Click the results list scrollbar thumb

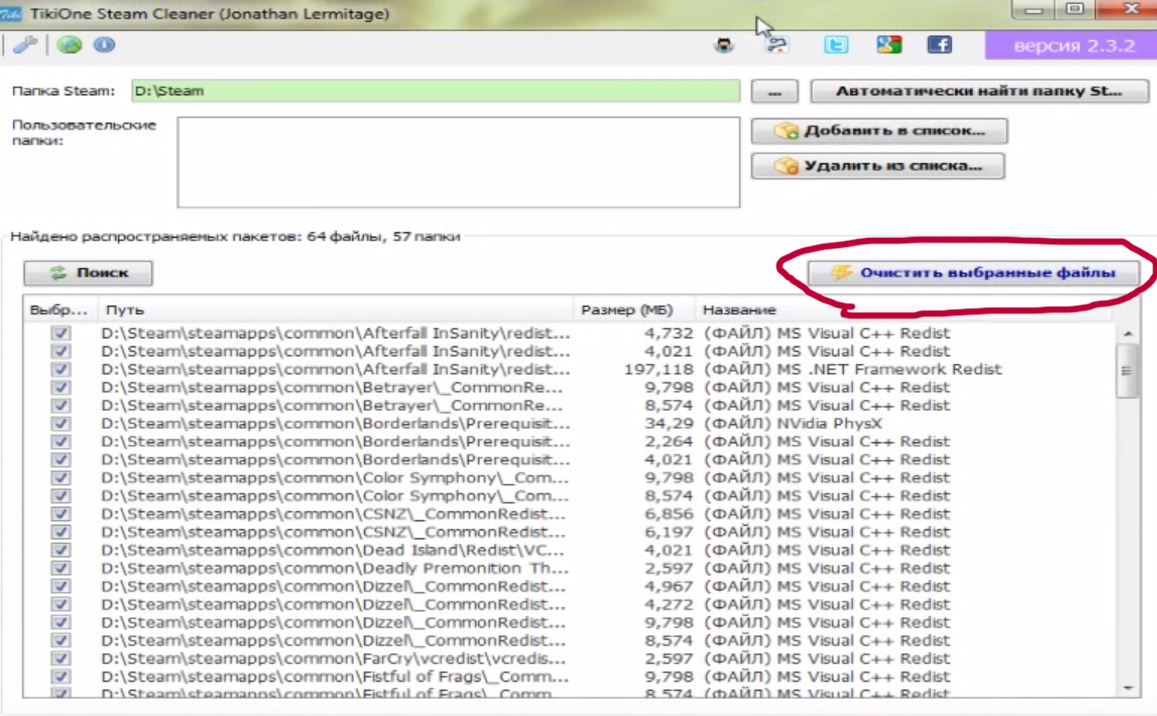[x=1127, y=371]
